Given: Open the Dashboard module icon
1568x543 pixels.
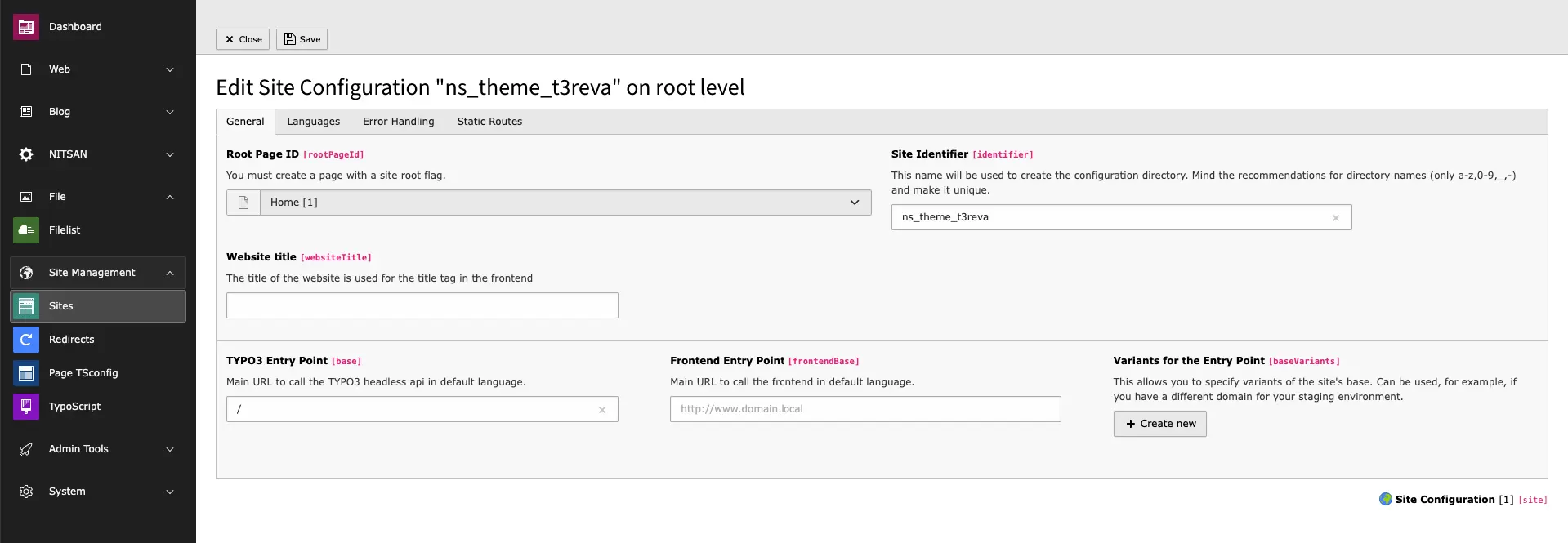Looking at the screenshot, I should tap(26, 27).
